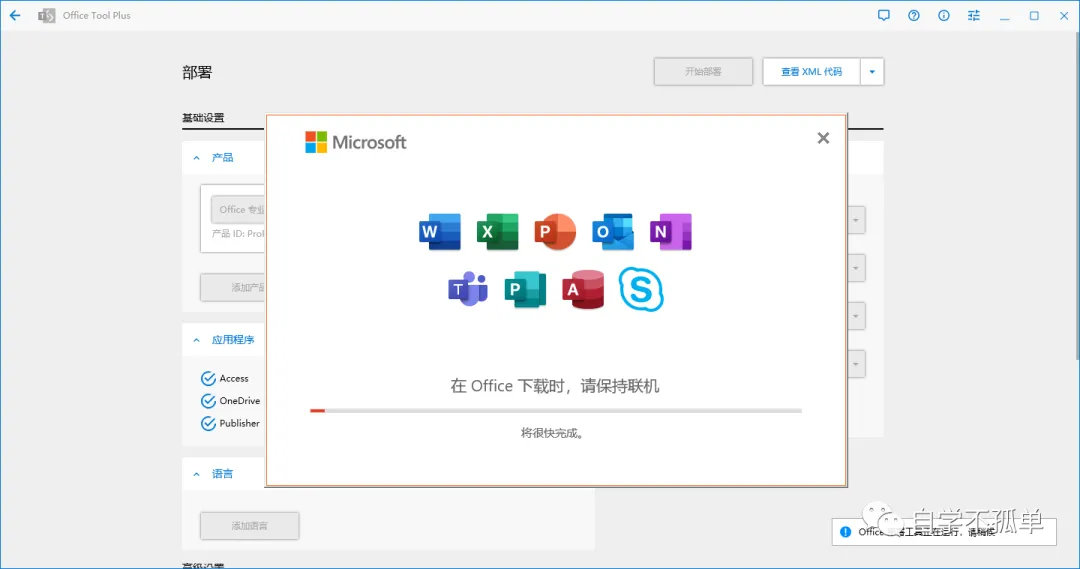The image size is (1080, 569).
Task: Close the Microsoft Office download dialog
Action: (x=823, y=138)
